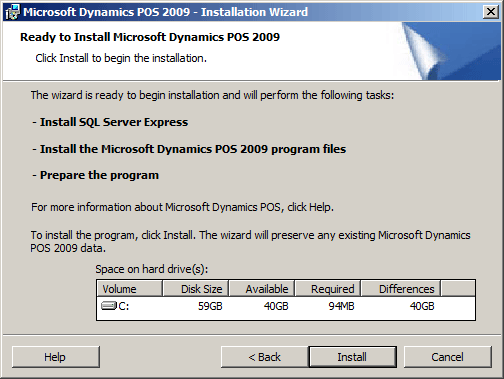The image size is (504, 379).
Task: Click the Required column header
Action: (328, 289)
